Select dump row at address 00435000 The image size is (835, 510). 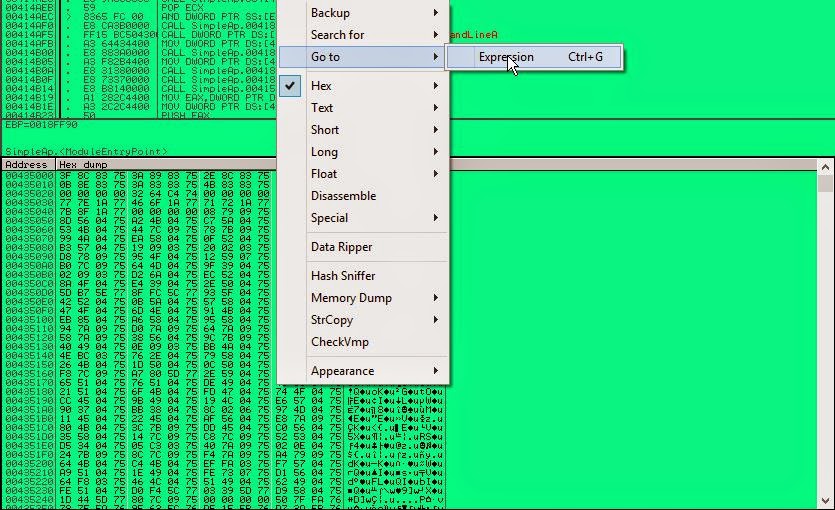138,175
